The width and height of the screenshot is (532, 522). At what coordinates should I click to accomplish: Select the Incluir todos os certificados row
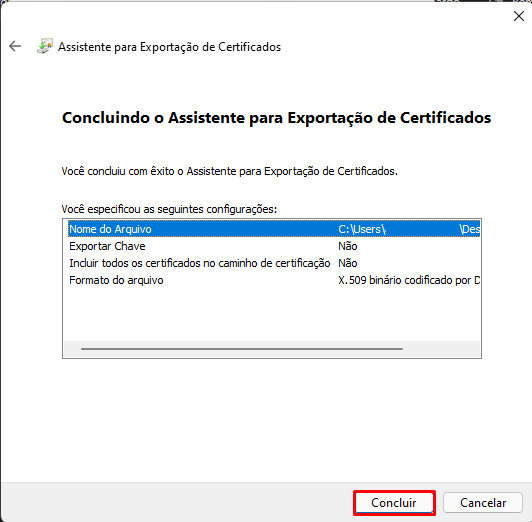274,263
